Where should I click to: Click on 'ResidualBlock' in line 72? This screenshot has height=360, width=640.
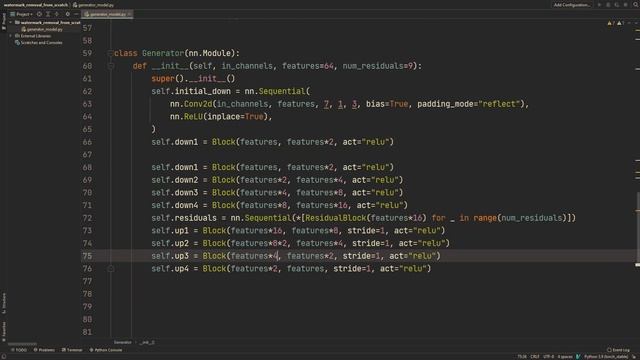[336, 218]
